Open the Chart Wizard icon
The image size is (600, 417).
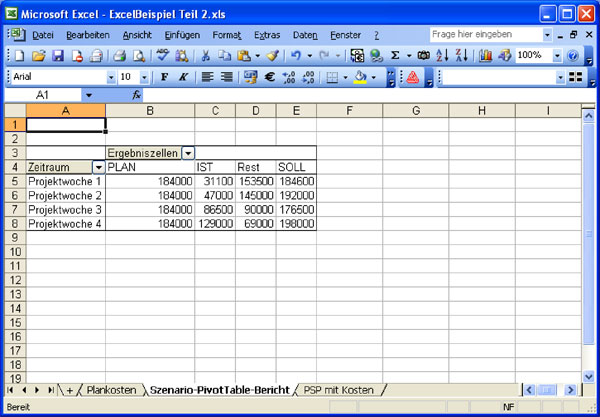[x=485, y=56]
